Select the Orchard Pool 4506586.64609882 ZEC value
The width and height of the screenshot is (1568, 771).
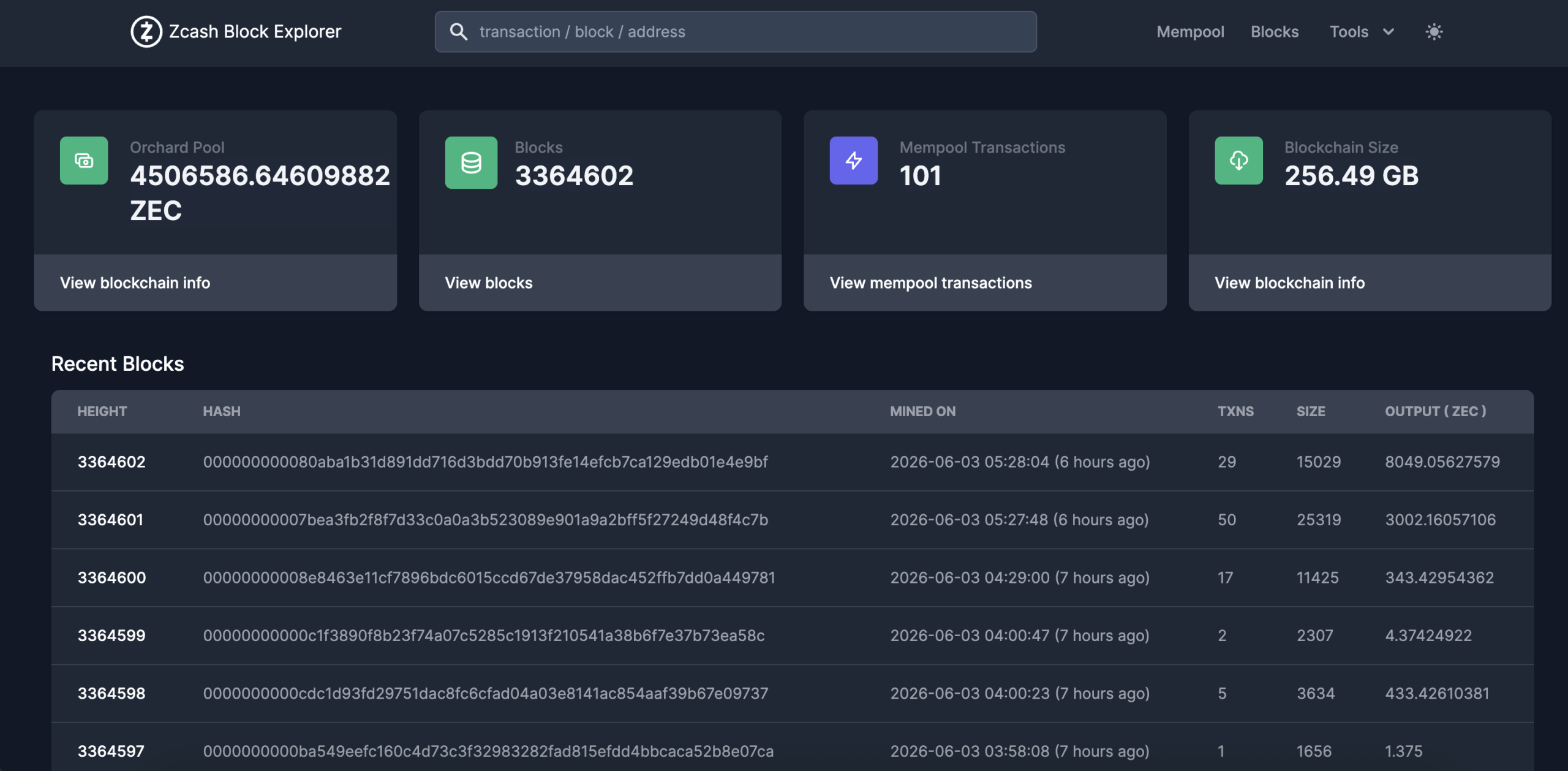(x=260, y=193)
